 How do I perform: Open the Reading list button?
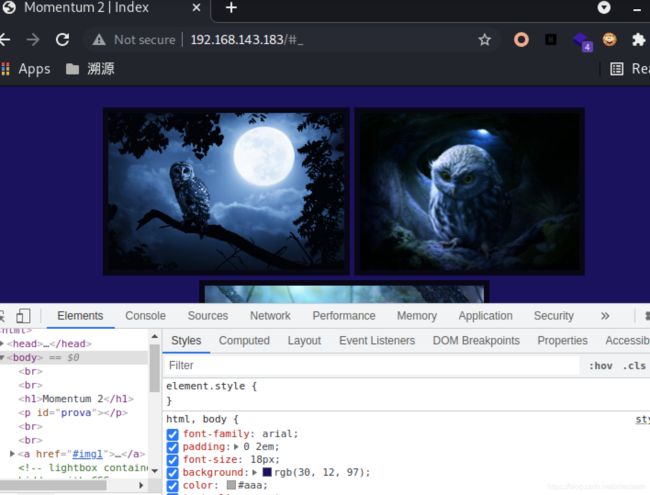click(x=629, y=69)
